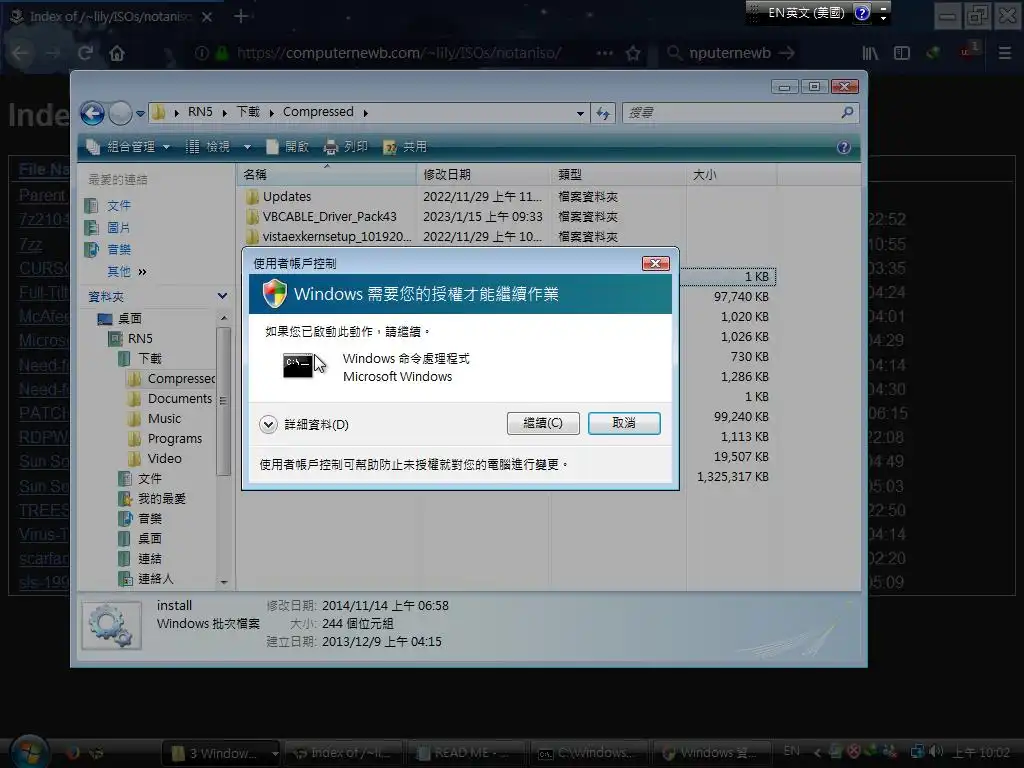Sort by 修改日期 date column header
Screen dimensions: 1024x768
483,174
